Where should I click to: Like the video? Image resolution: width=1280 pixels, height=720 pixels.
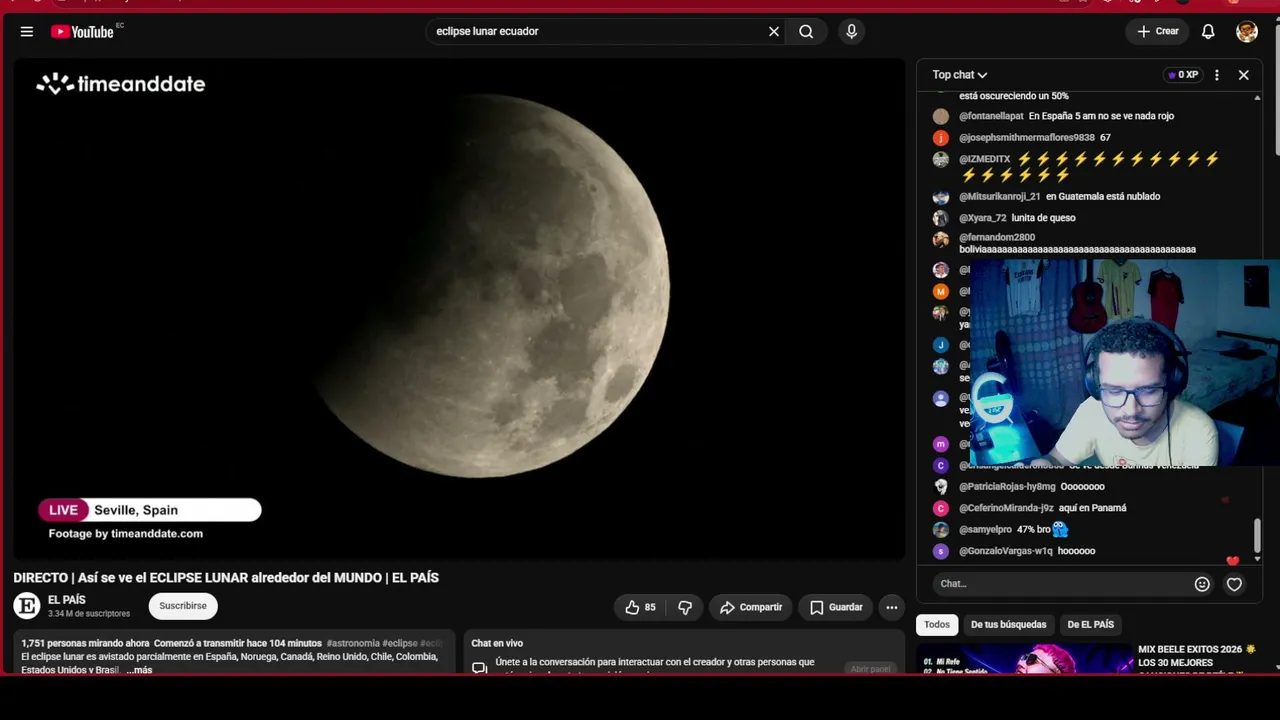[640, 607]
